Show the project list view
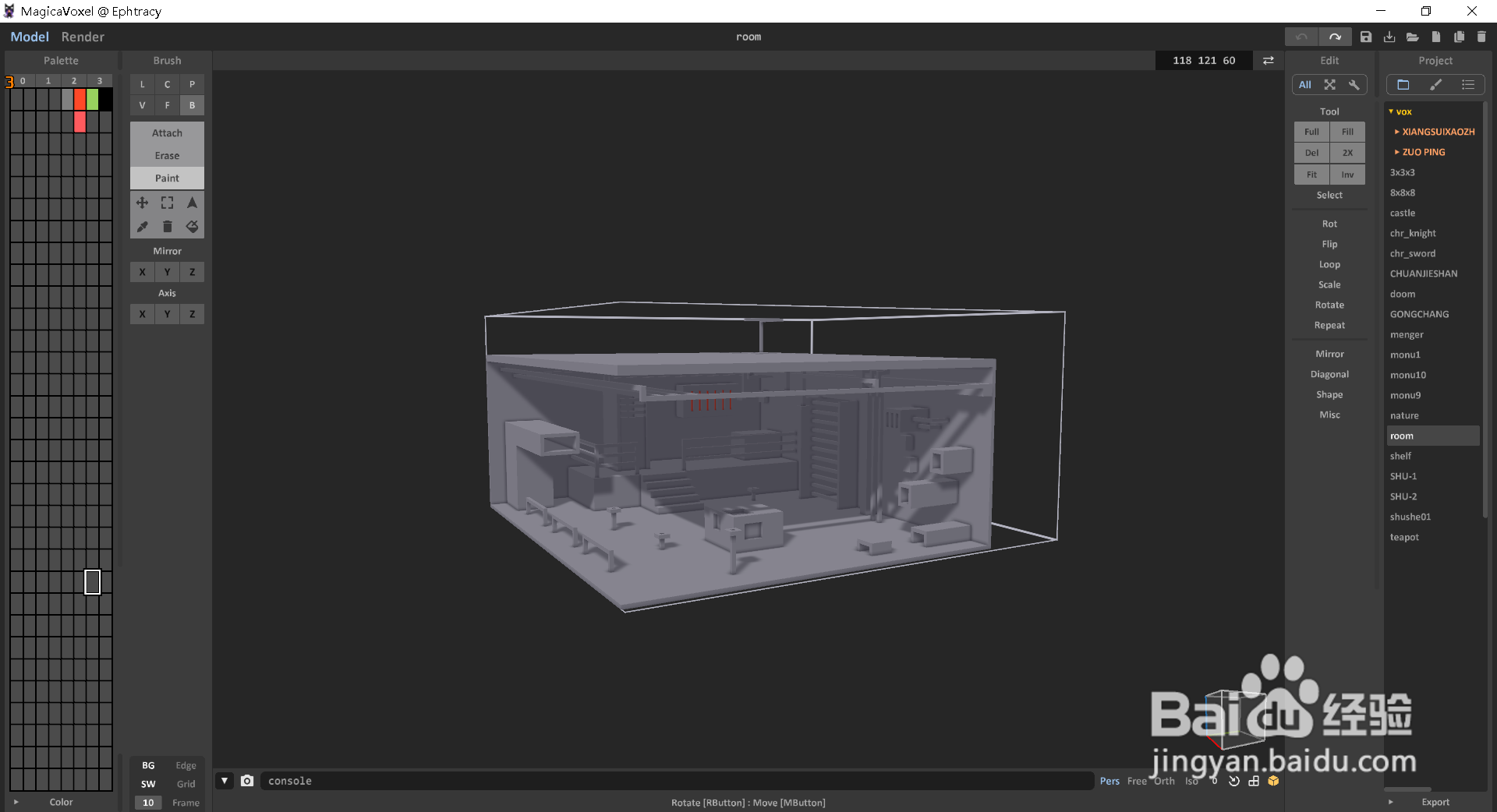The image size is (1497, 812). (1468, 85)
